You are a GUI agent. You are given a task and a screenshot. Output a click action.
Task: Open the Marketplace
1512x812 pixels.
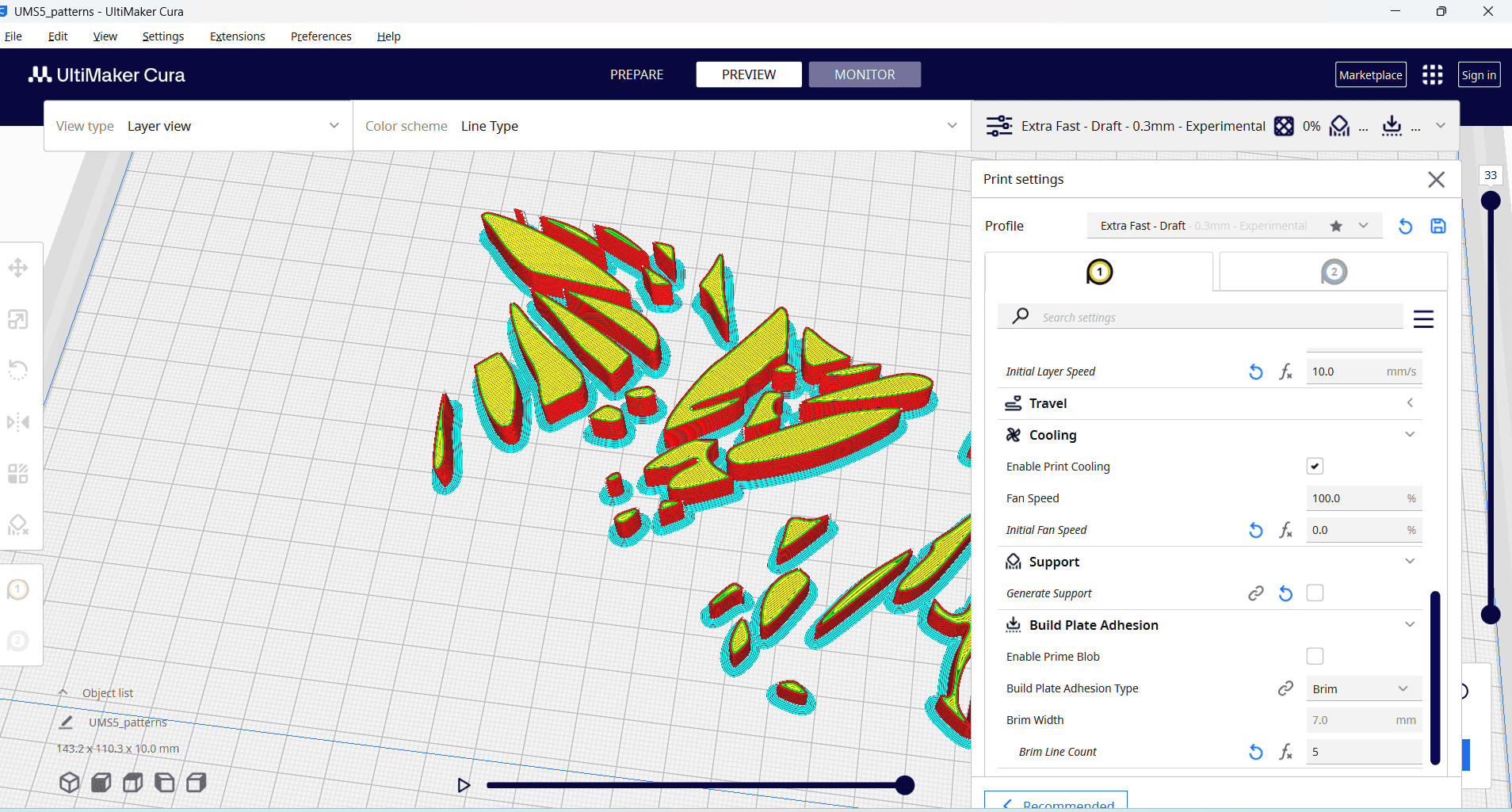(x=1370, y=74)
